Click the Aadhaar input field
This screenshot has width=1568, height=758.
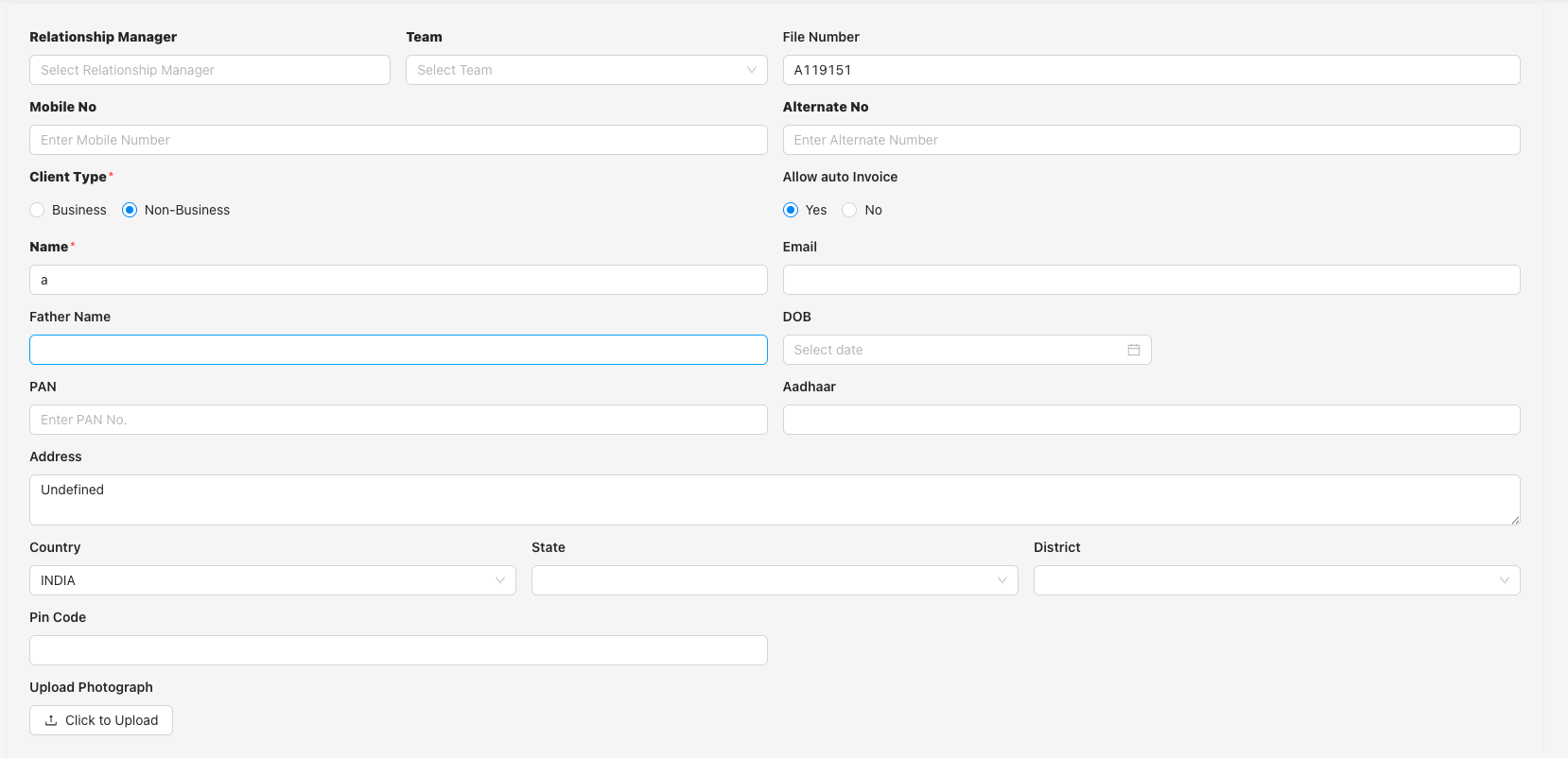pos(1151,420)
